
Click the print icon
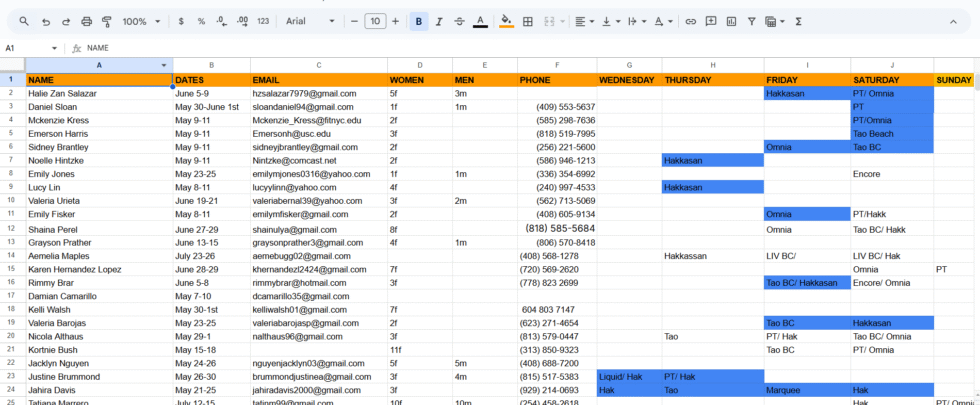pyautogui.click(x=87, y=21)
